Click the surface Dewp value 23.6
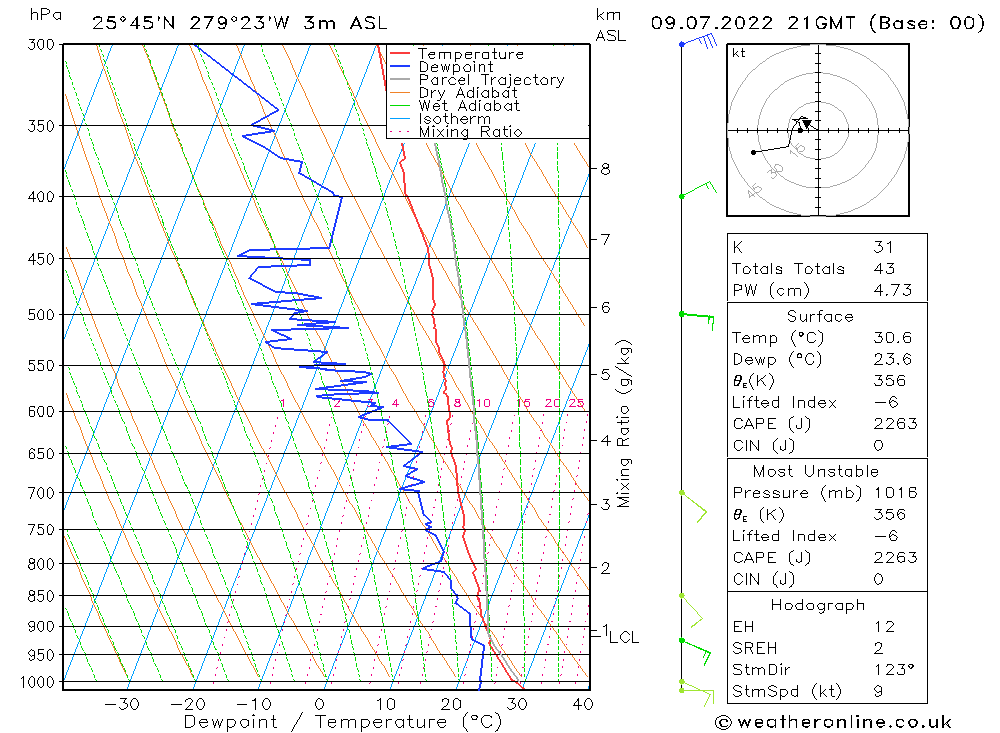The image size is (1000, 733). pyautogui.click(x=893, y=359)
